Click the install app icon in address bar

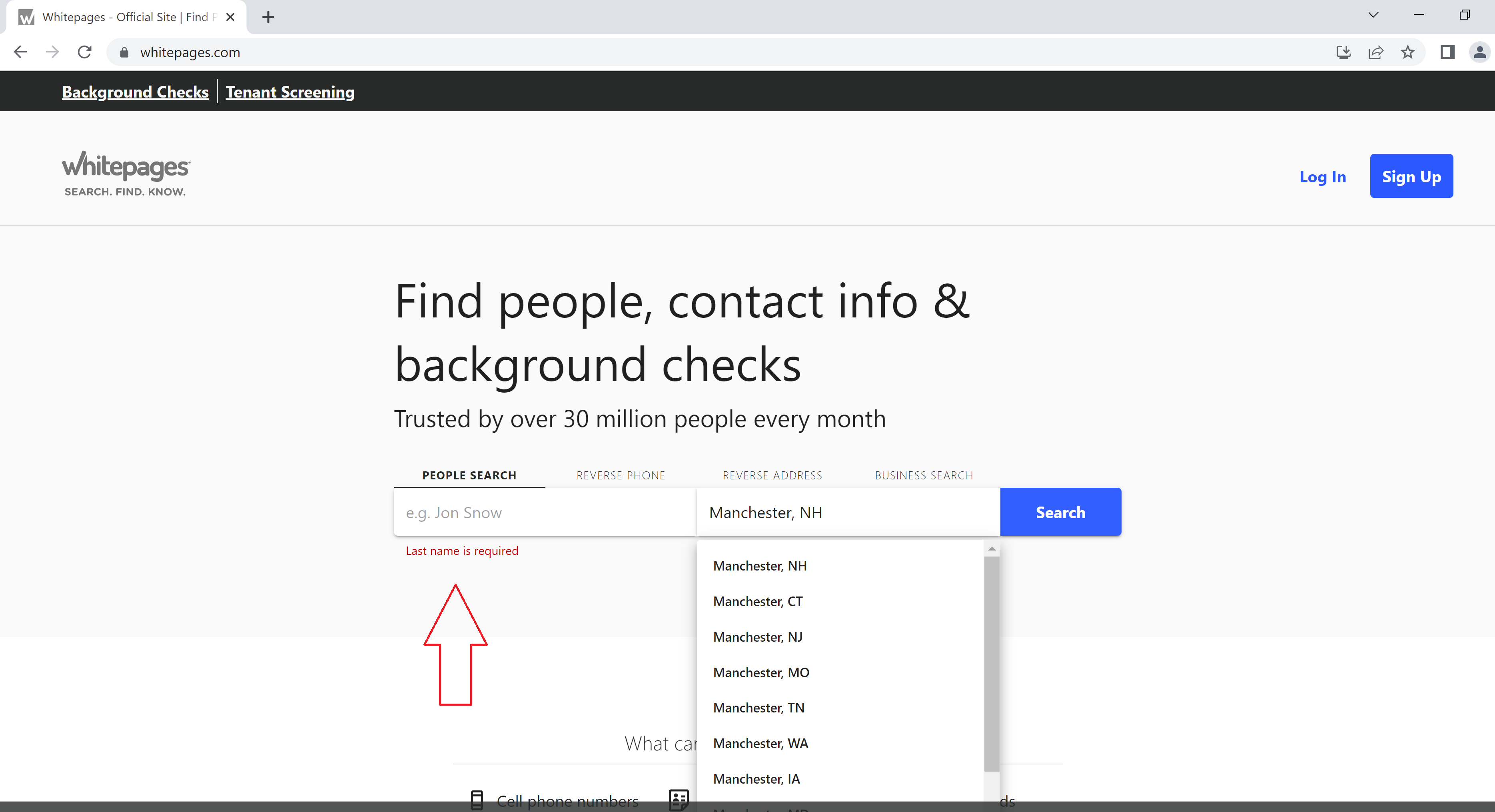click(1343, 52)
